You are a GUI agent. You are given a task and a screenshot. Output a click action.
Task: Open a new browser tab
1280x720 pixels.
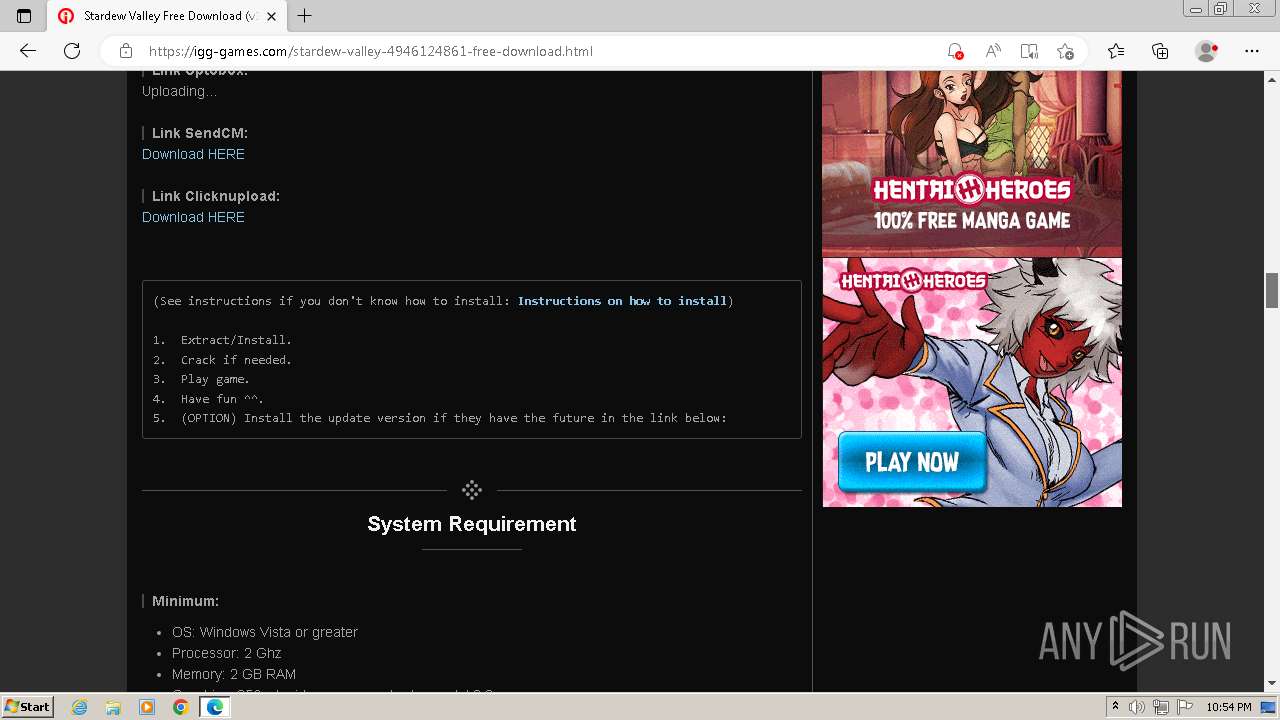(305, 16)
